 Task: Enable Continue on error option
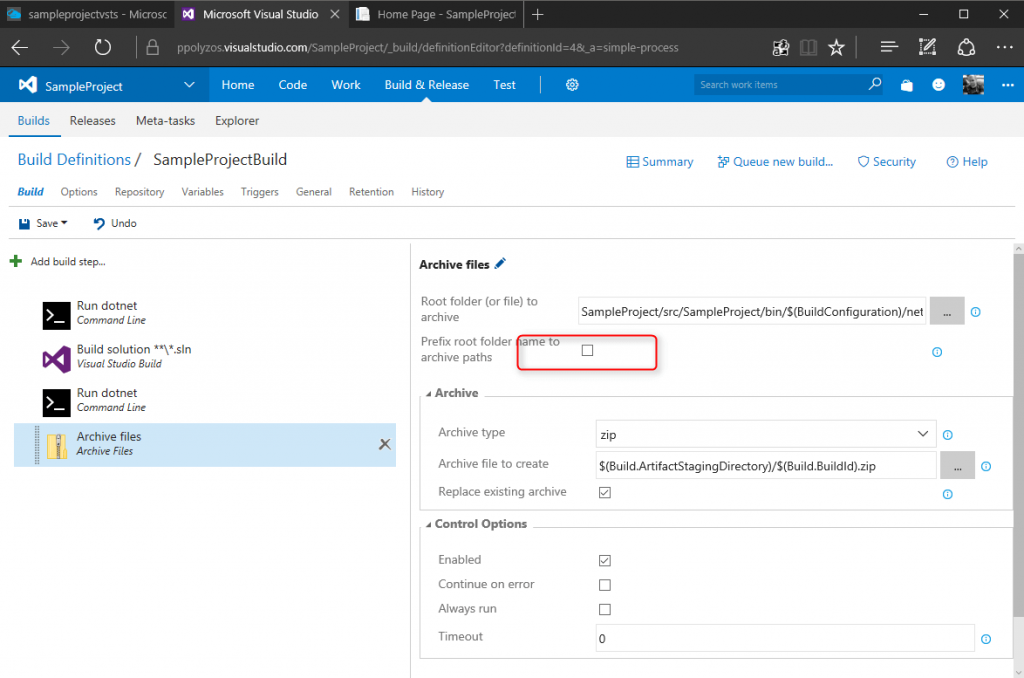tap(605, 584)
